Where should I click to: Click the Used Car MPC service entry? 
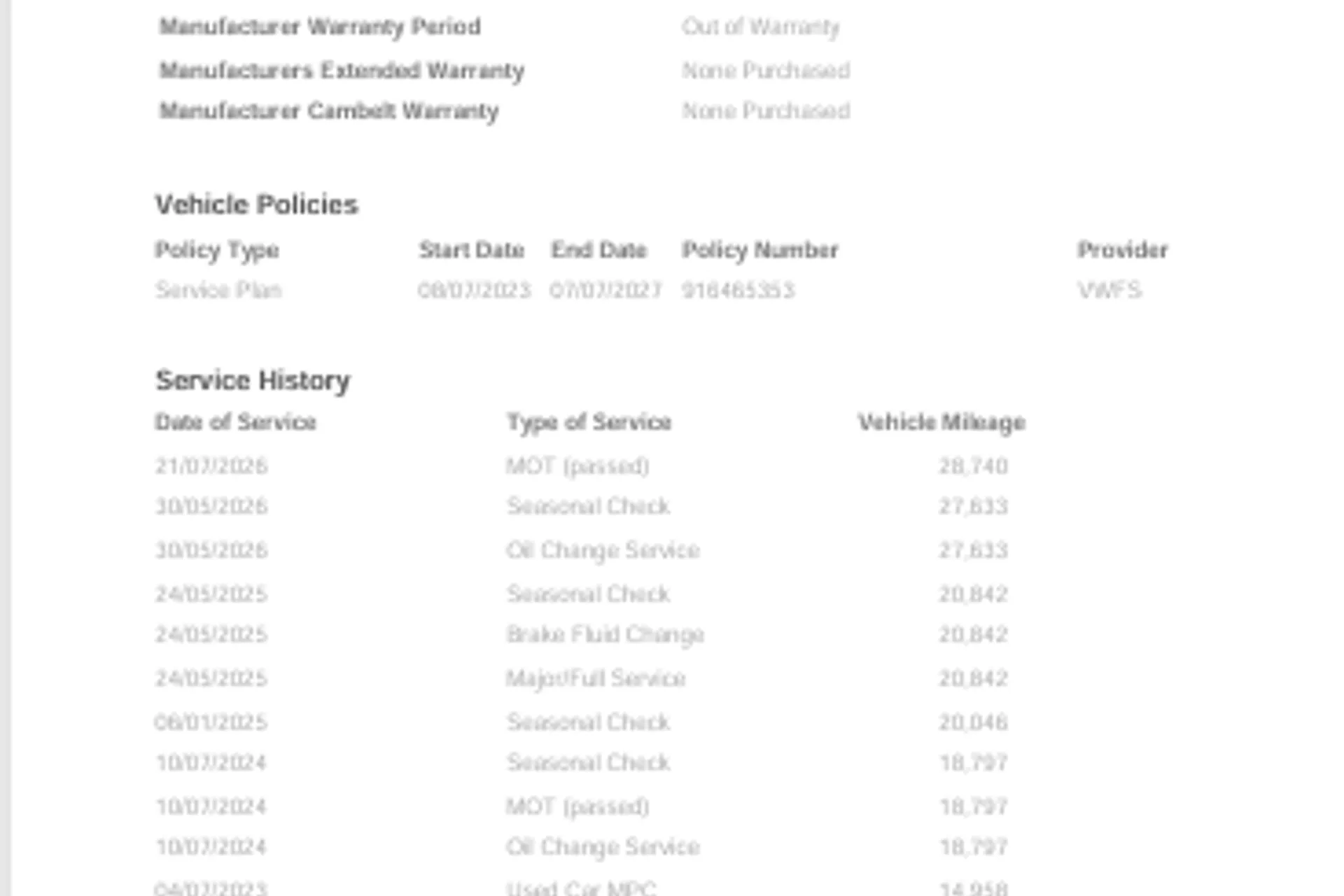pyautogui.click(x=581, y=888)
